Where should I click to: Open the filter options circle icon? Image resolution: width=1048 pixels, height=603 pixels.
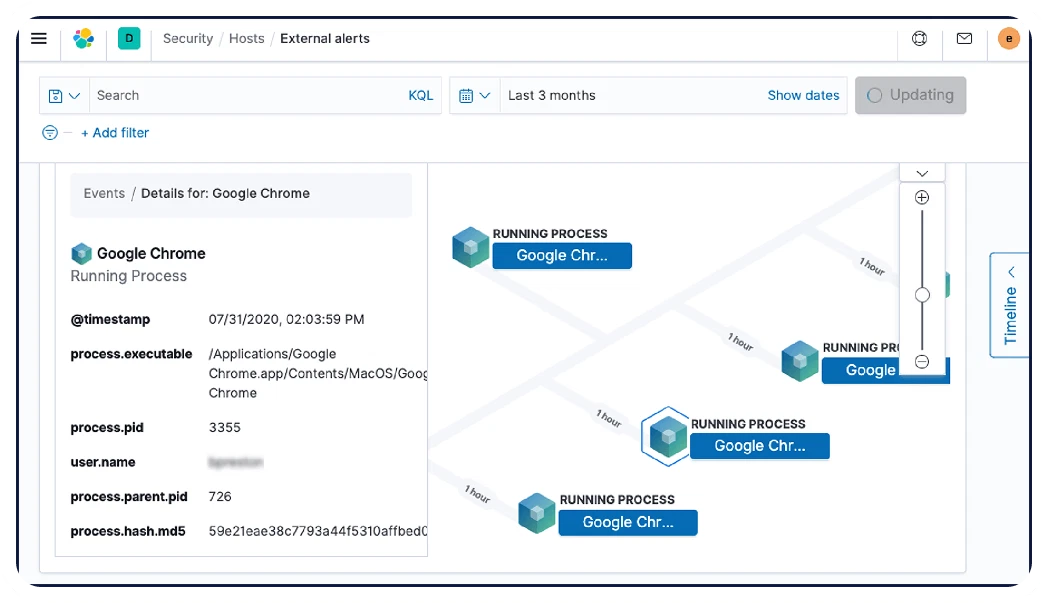(x=49, y=132)
